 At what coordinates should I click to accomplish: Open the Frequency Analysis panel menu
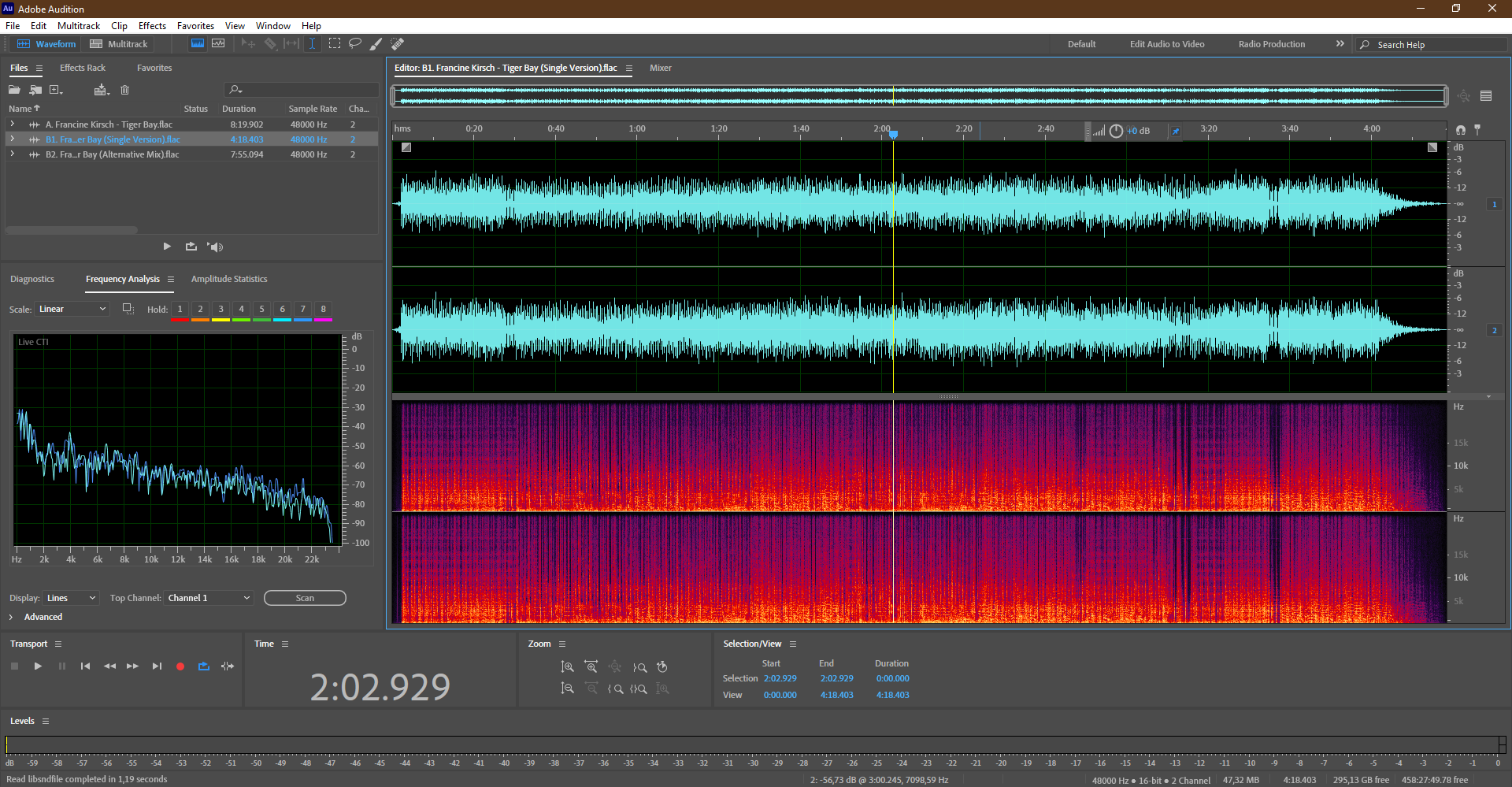point(170,280)
